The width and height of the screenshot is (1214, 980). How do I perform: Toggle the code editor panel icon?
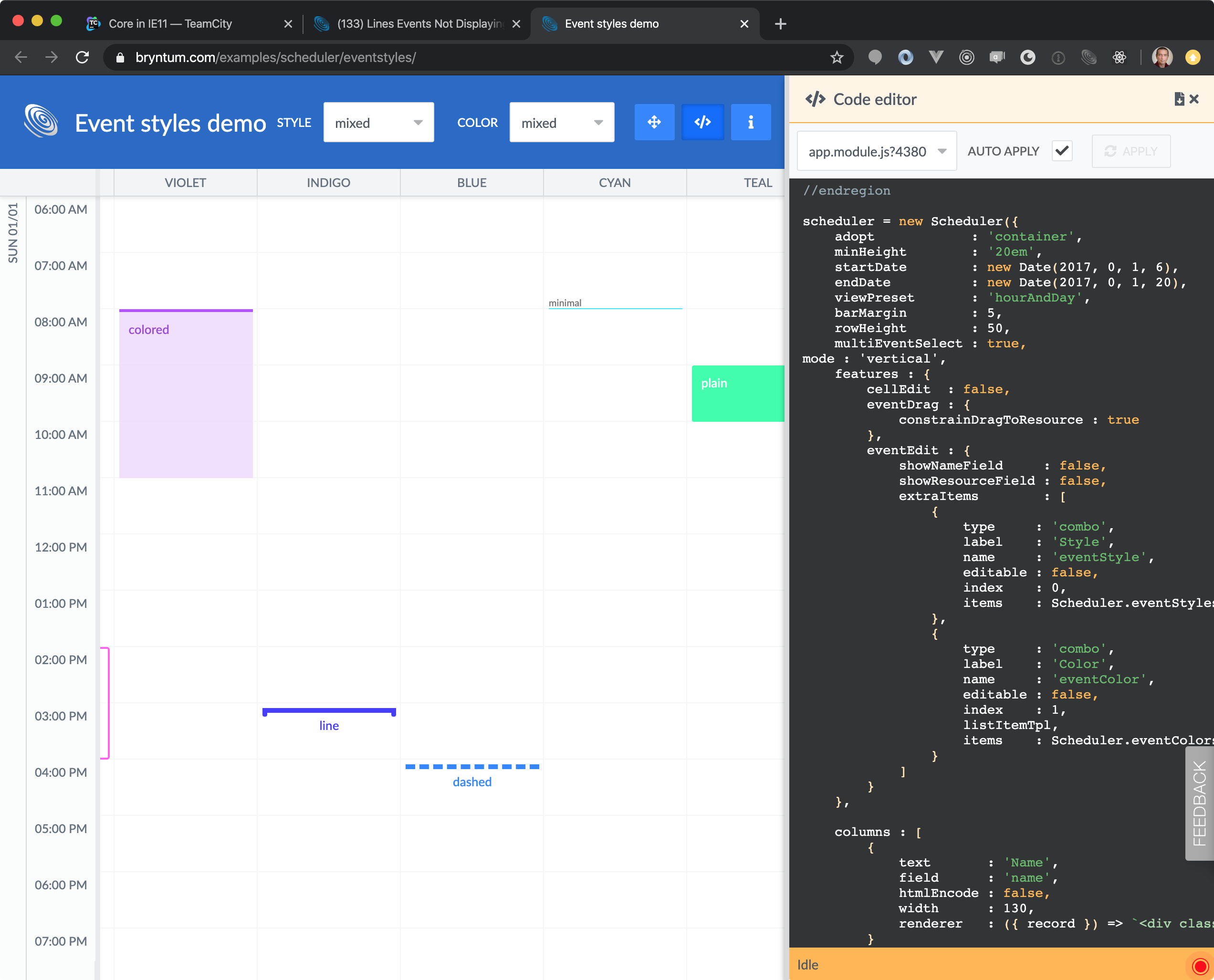702,122
